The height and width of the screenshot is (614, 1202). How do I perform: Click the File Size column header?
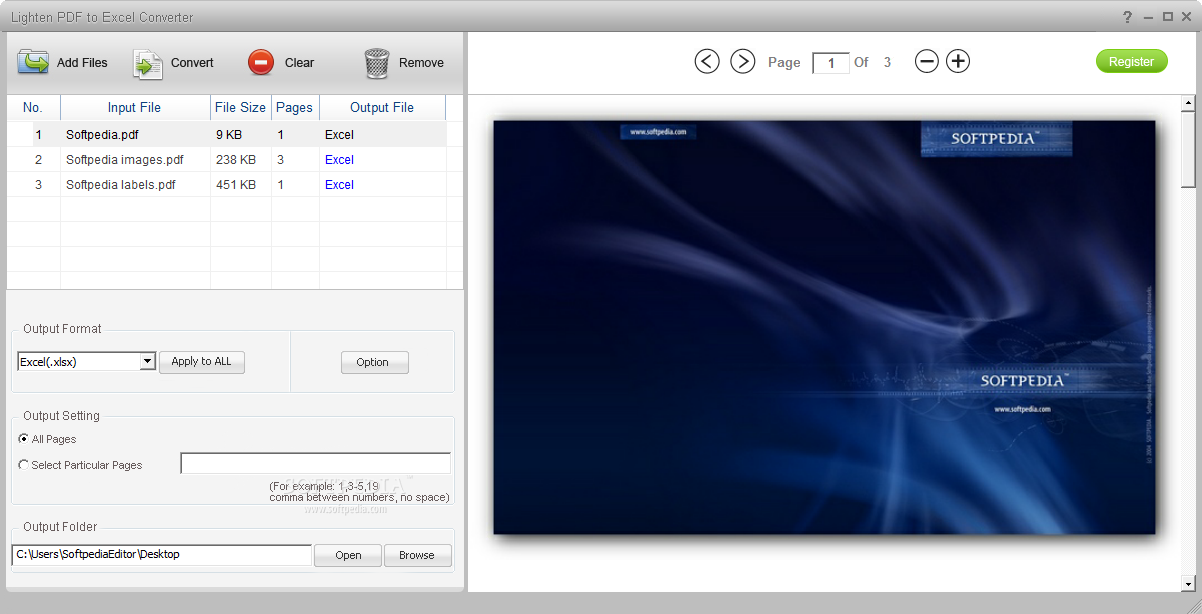(x=240, y=107)
